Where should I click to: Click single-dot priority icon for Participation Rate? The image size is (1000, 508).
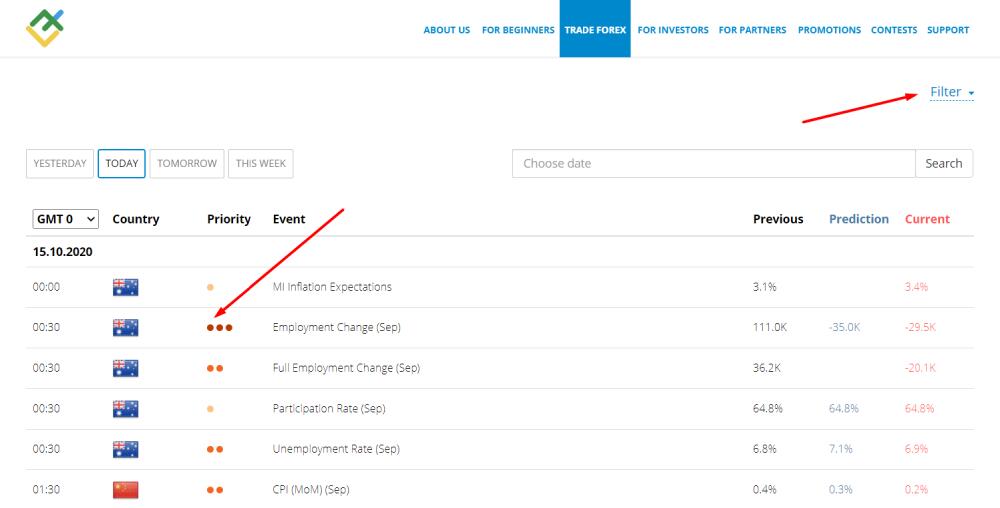(210, 409)
